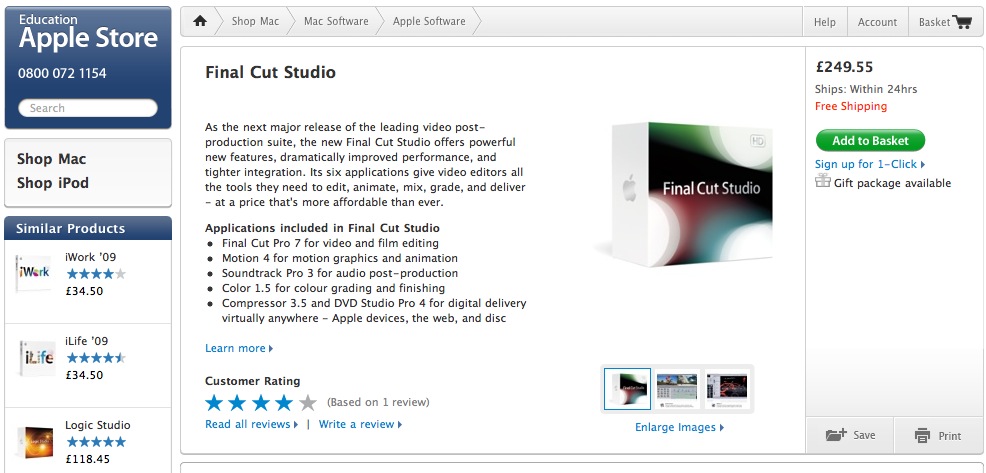Add Final Cut Studio to basket
The image size is (986, 473).
pos(870,140)
